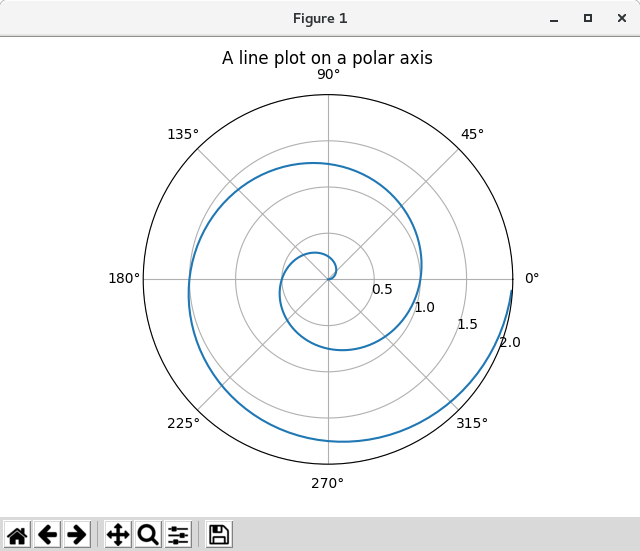Click the 135° angle label
Screen dimensions: 640x551
[183, 134]
